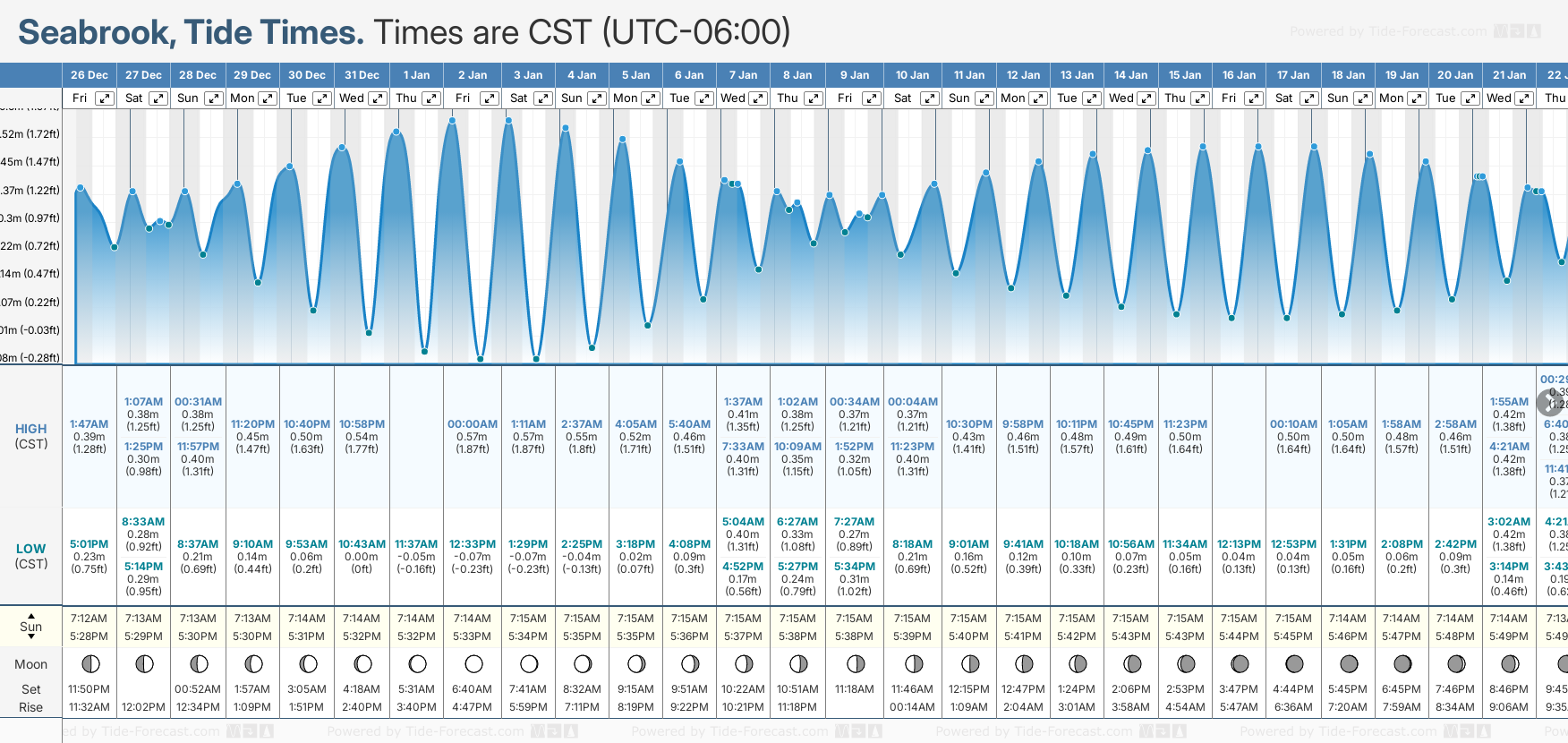1568x743 pixels.
Task: Click expand icon next to Thu 15 Jan
Action: pyautogui.click(x=1201, y=98)
